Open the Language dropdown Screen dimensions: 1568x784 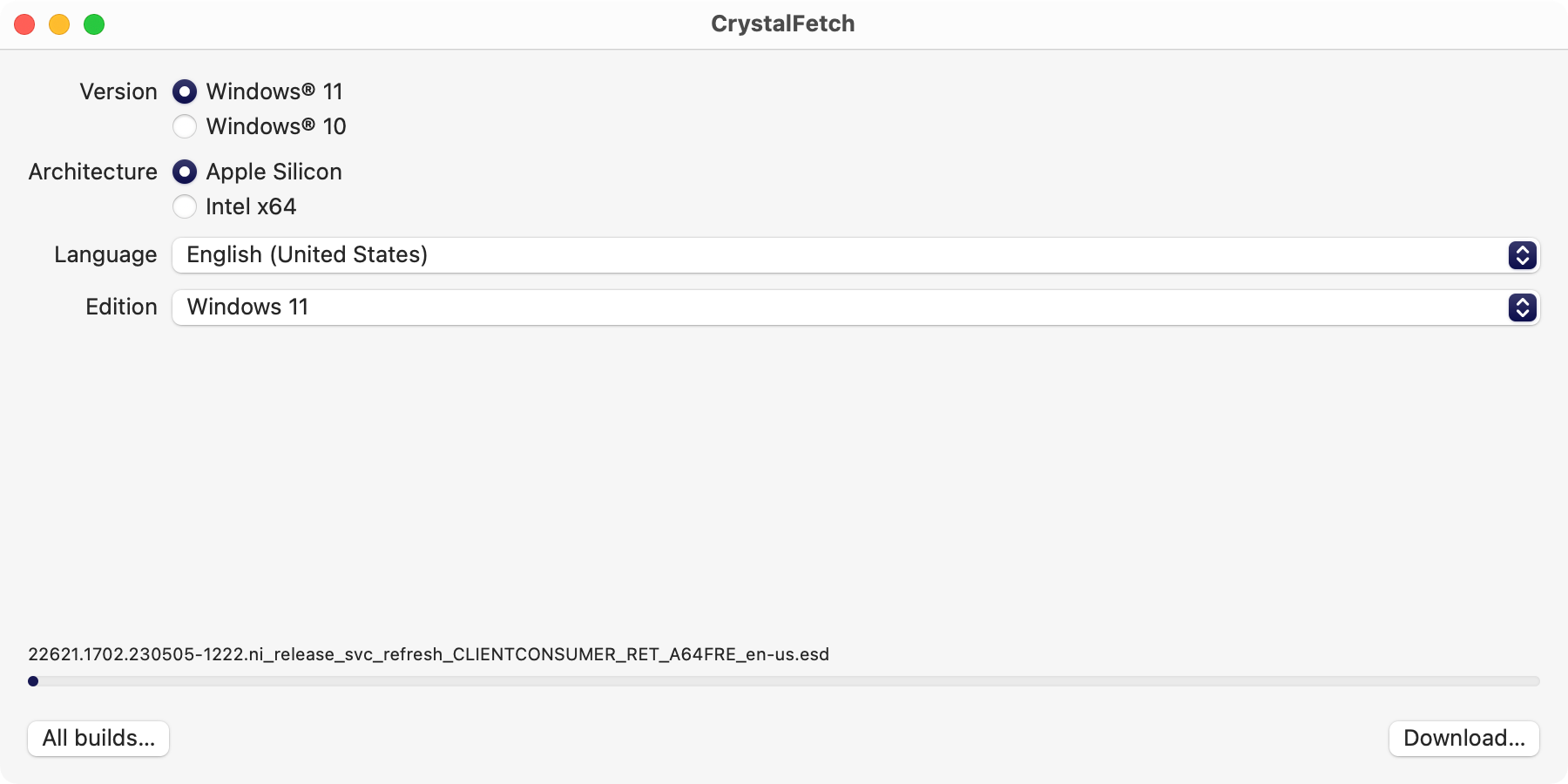pyautogui.click(x=784, y=255)
